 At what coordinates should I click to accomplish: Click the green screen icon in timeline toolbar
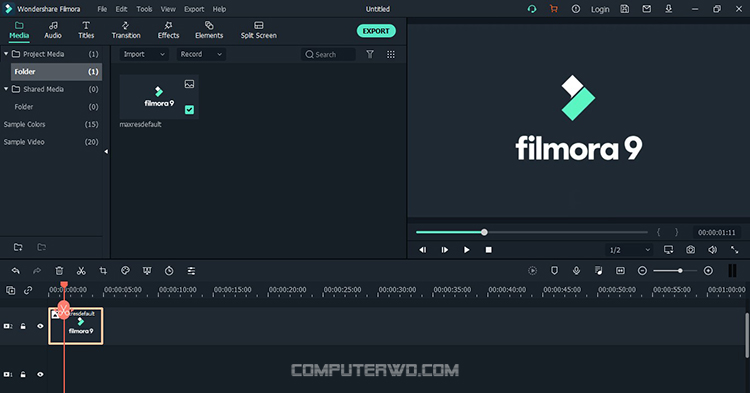147,271
